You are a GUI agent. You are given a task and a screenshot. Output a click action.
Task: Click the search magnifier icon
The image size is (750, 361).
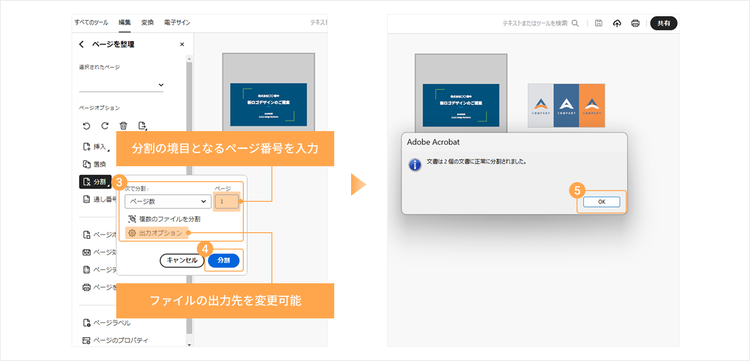(x=575, y=23)
